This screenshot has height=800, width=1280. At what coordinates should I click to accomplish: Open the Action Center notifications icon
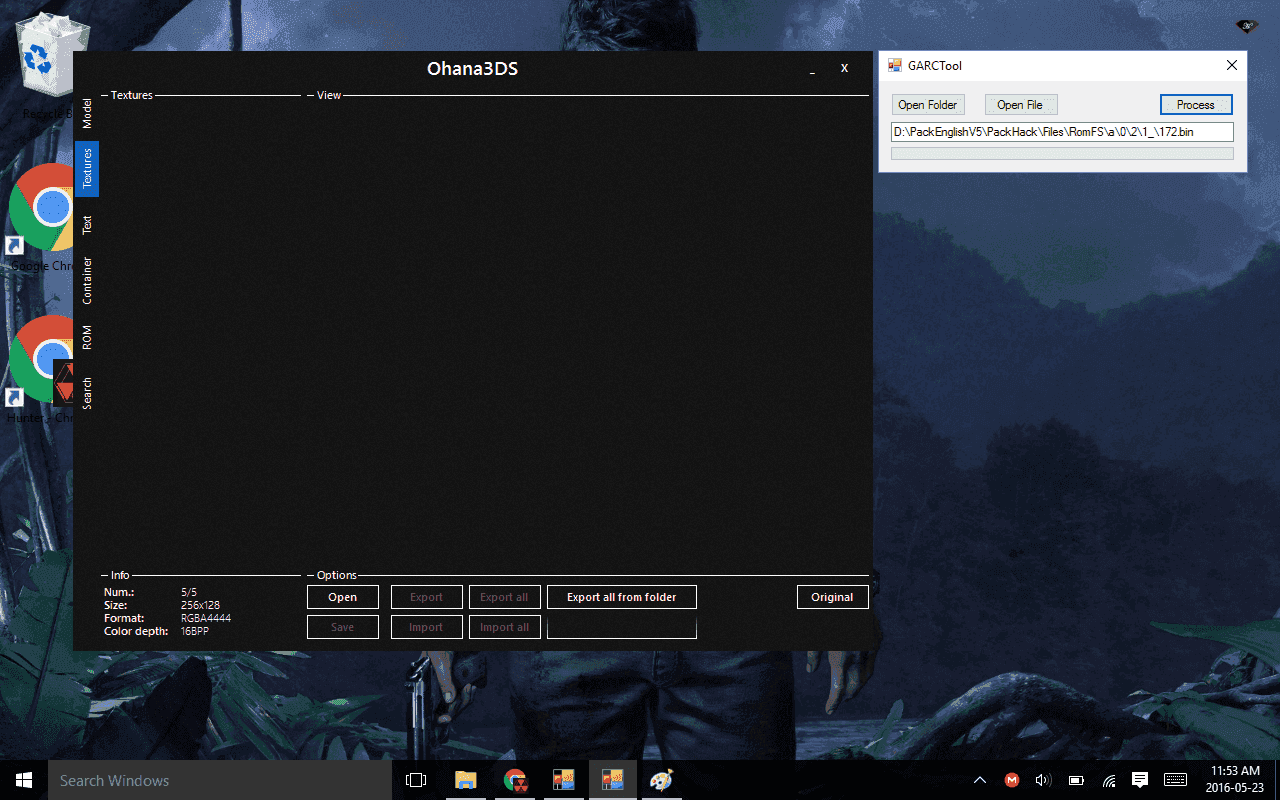(1140, 780)
